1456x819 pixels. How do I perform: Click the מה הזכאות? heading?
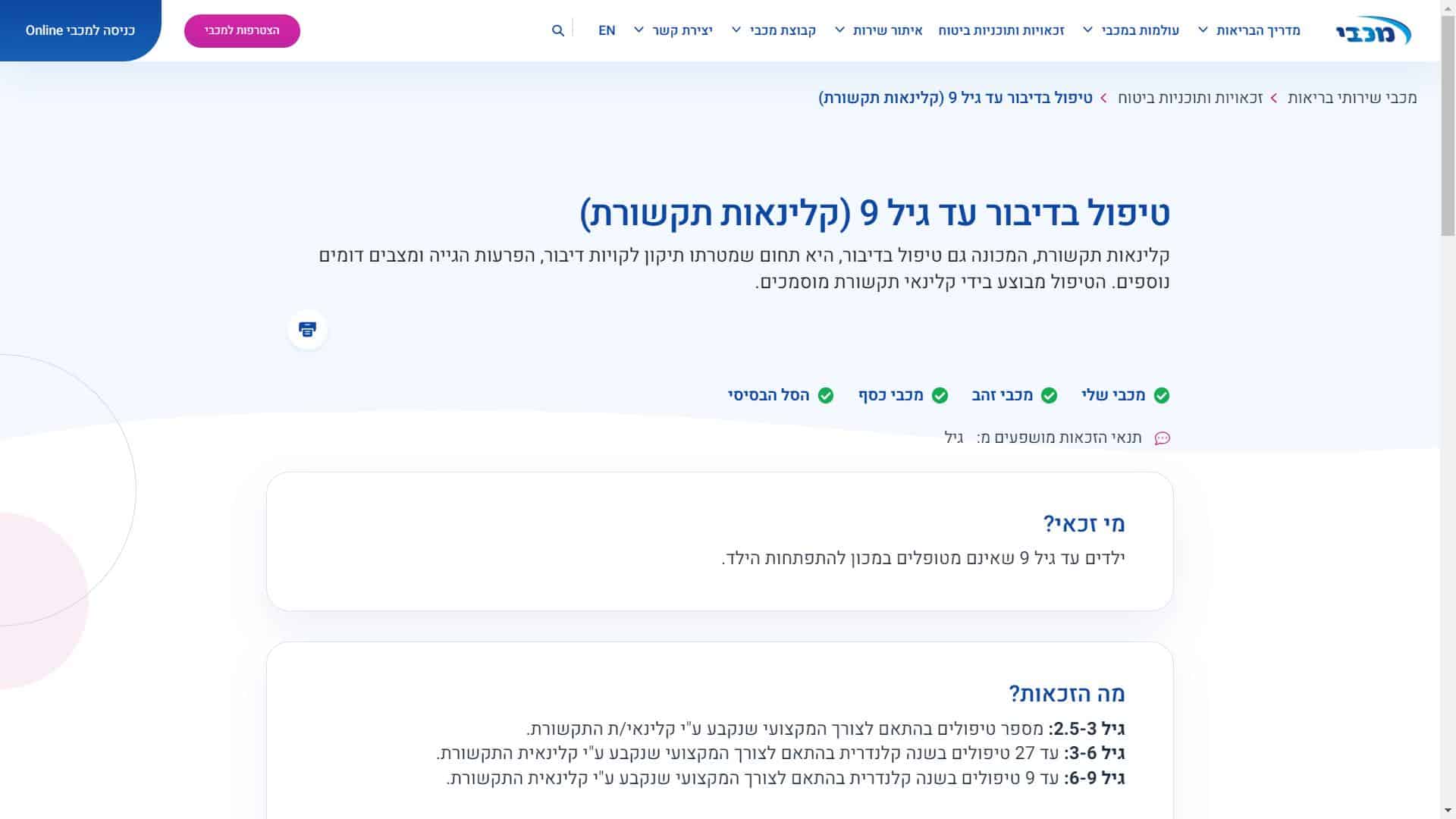pyautogui.click(x=1066, y=694)
